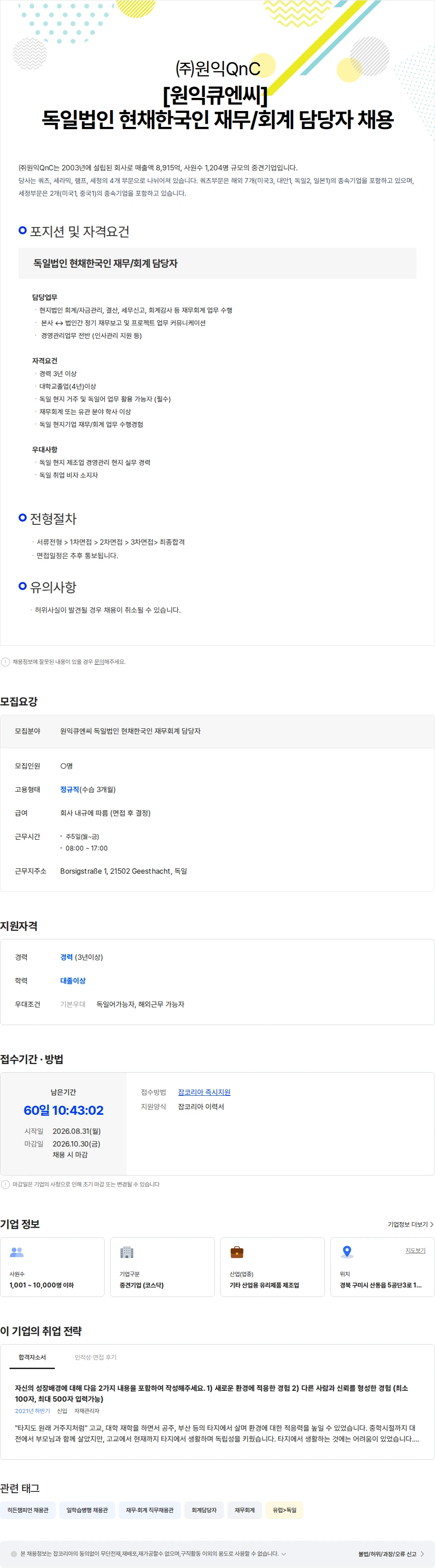Select the 히든챔피언 채용관 tag
The image size is (435, 1568).
[28, 1510]
